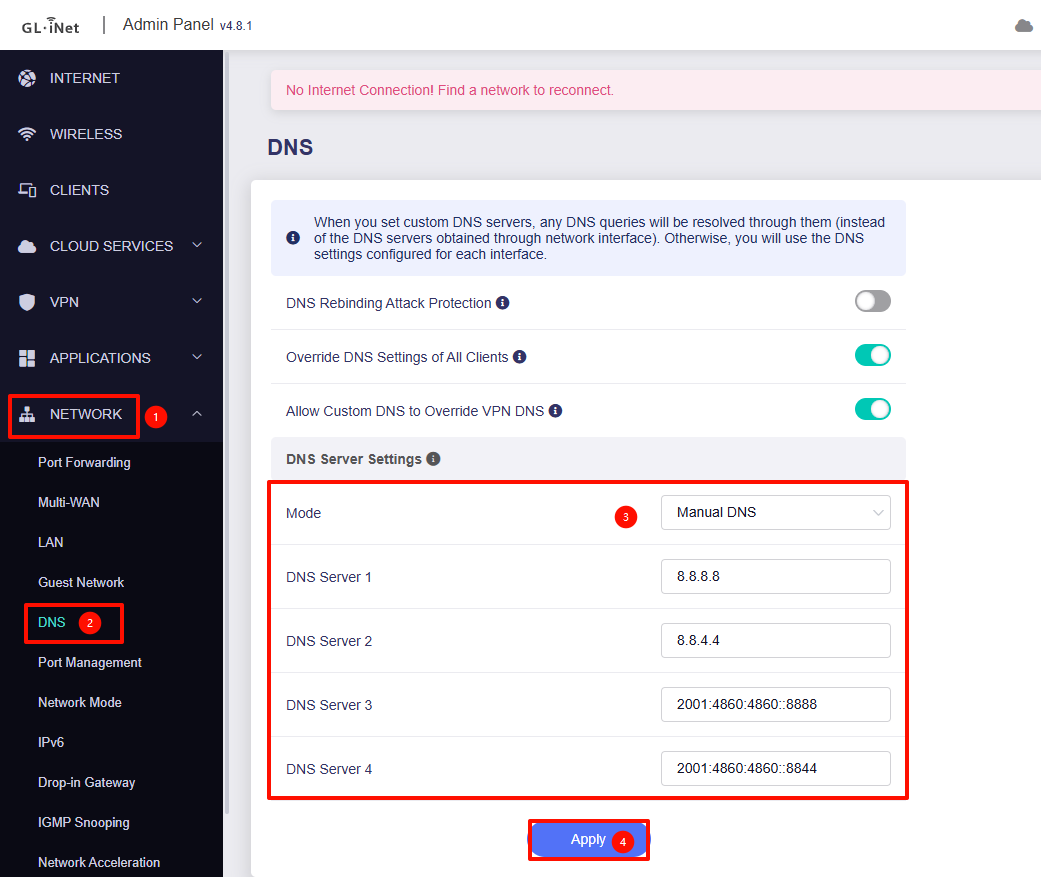This screenshot has width=1041, height=877.
Task: Open the Mode dropdown showing Manual DNS
Action: tap(775, 513)
